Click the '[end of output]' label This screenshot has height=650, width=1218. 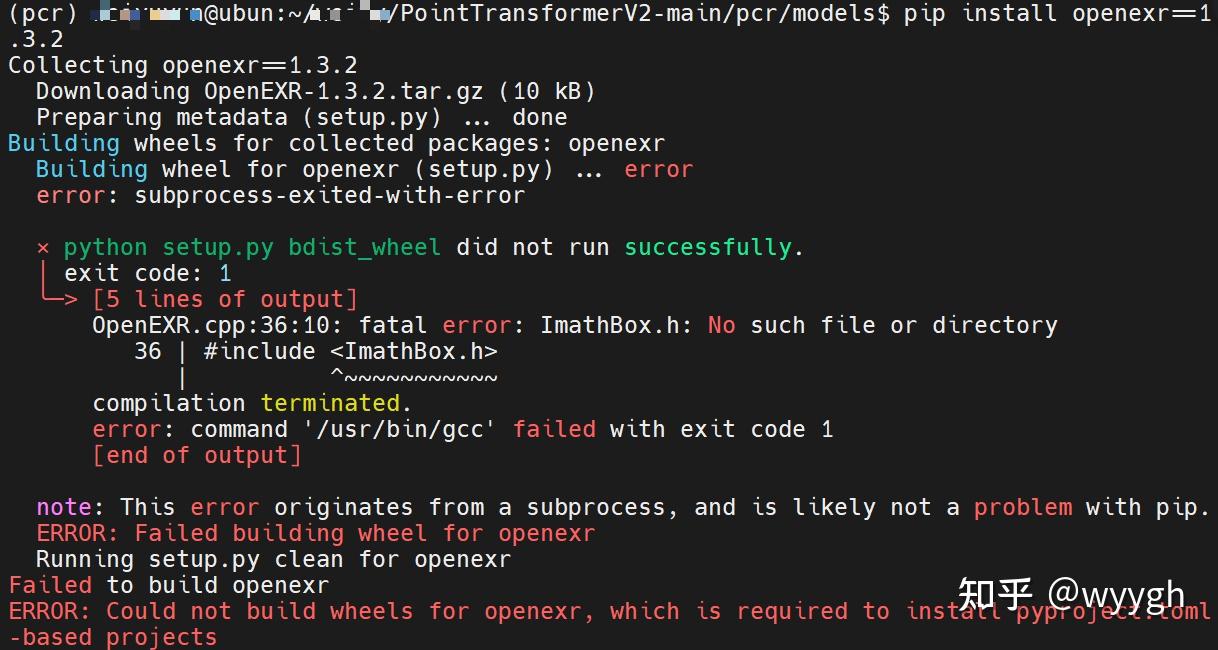(x=197, y=455)
